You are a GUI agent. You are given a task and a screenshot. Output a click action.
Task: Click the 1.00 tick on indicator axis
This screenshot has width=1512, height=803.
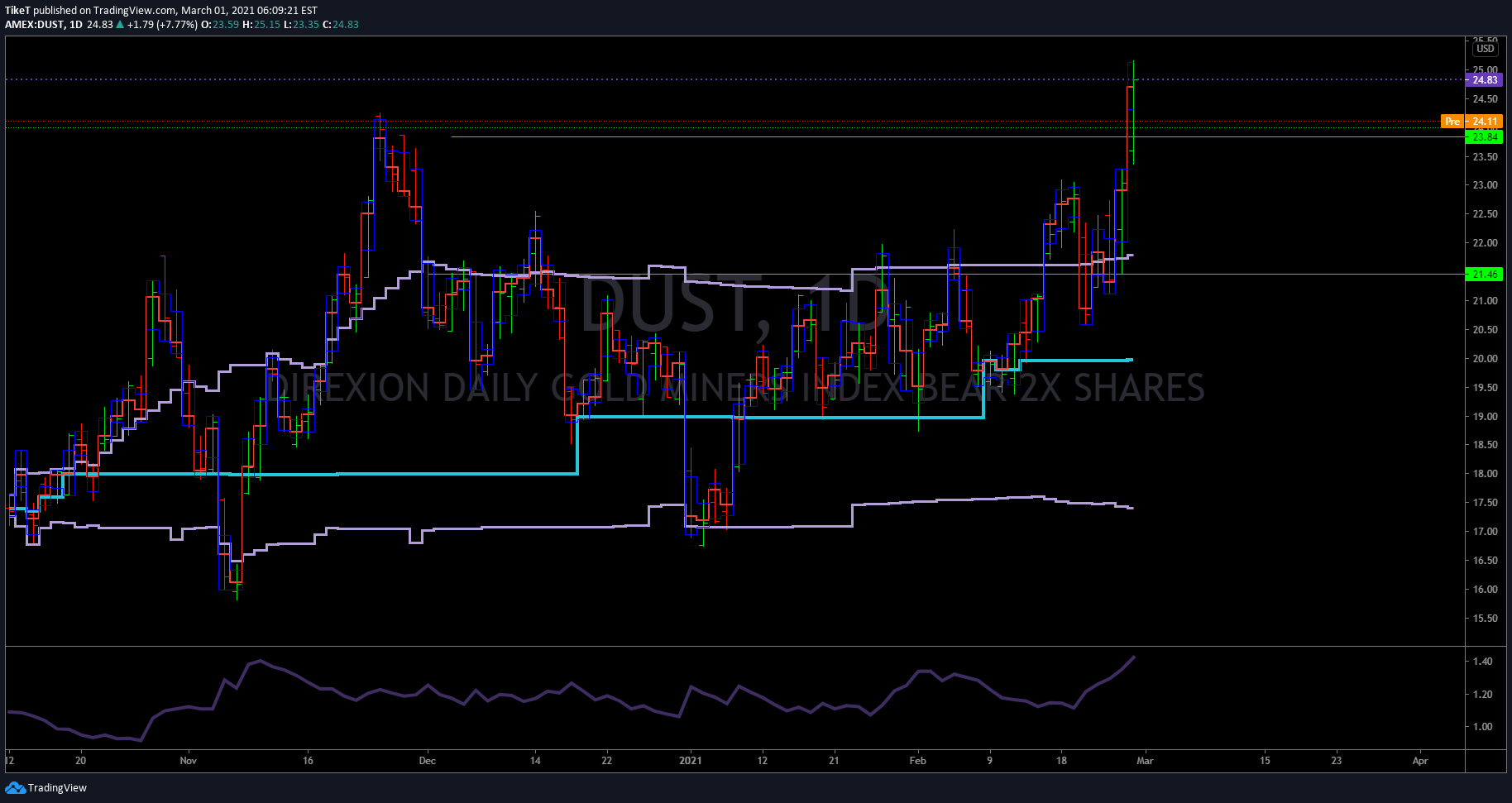point(1482,727)
